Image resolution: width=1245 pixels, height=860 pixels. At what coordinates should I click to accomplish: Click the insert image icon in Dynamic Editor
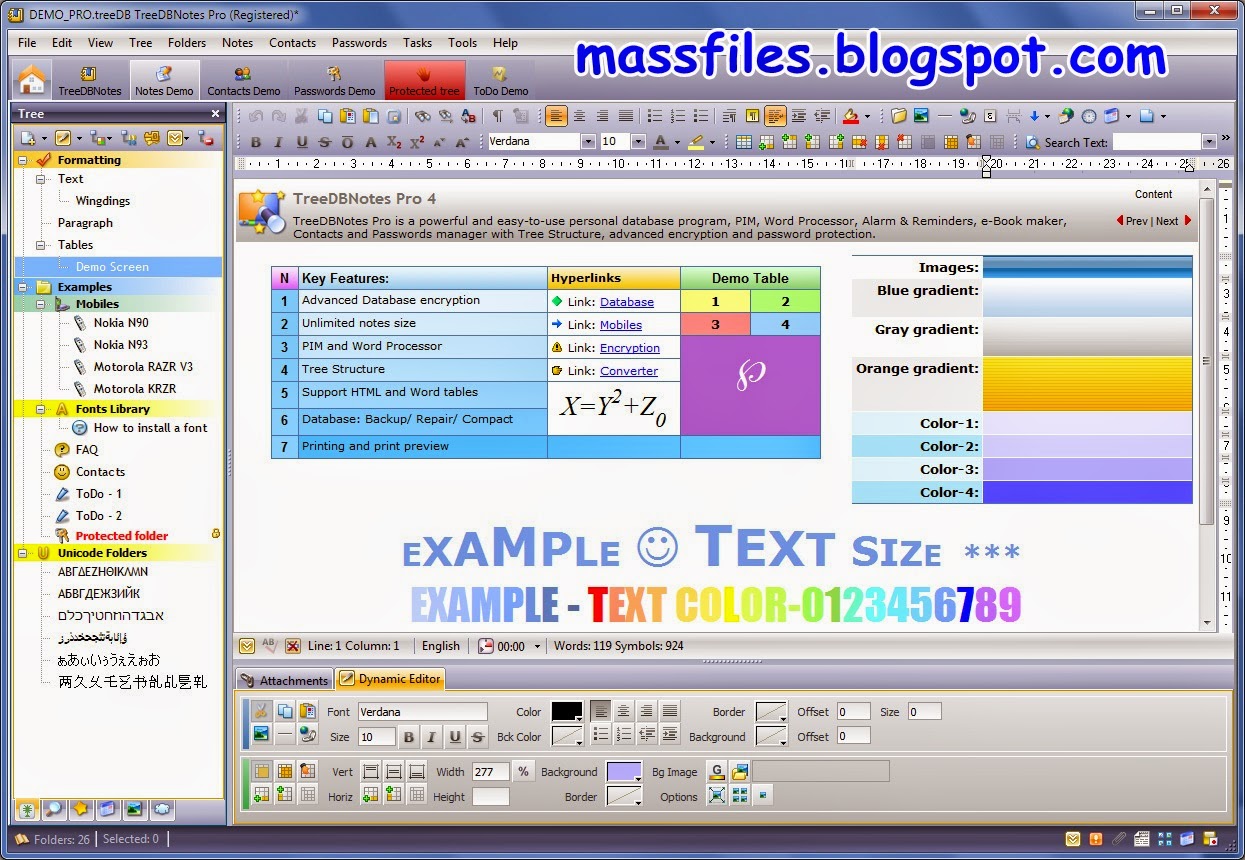pos(261,735)
